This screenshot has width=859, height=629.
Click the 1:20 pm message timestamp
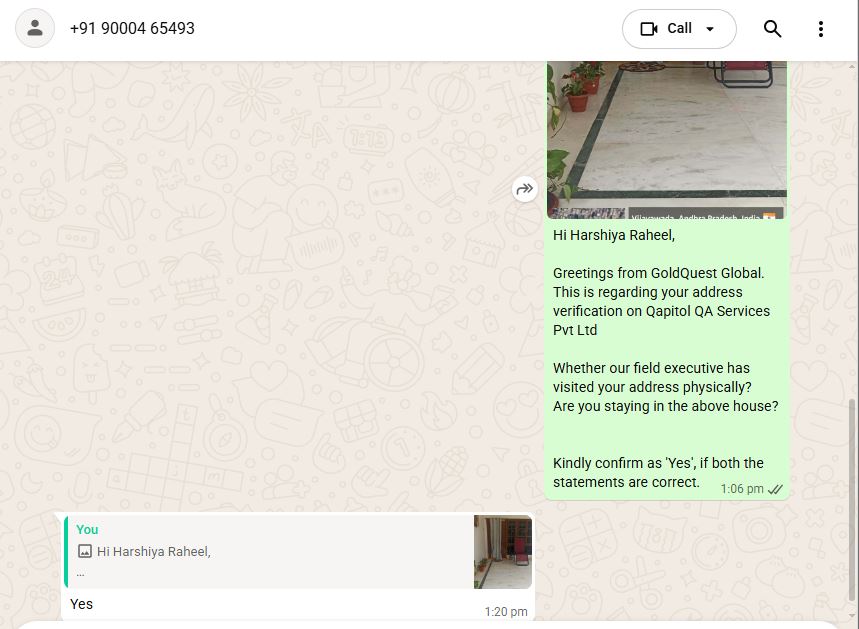[506, 611]
